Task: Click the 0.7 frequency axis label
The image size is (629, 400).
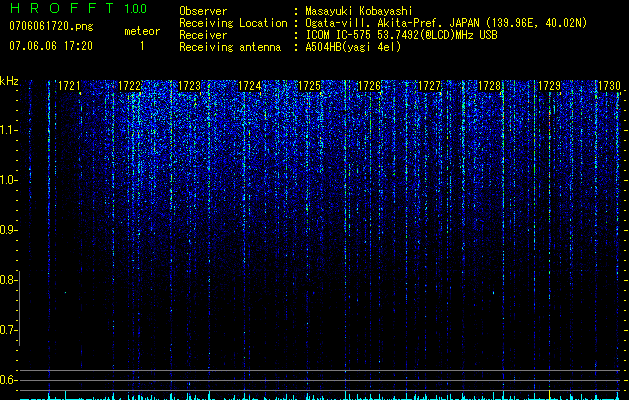Action: 8,330
